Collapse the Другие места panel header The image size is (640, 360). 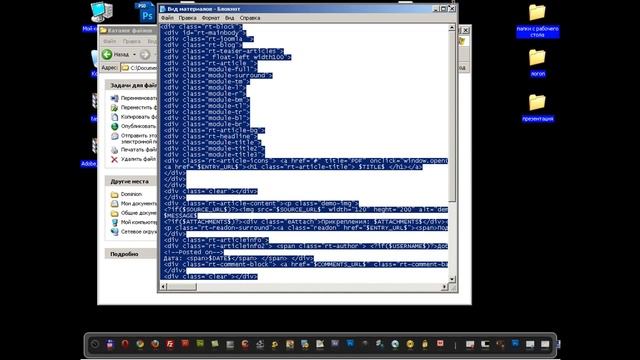[131, 181]
